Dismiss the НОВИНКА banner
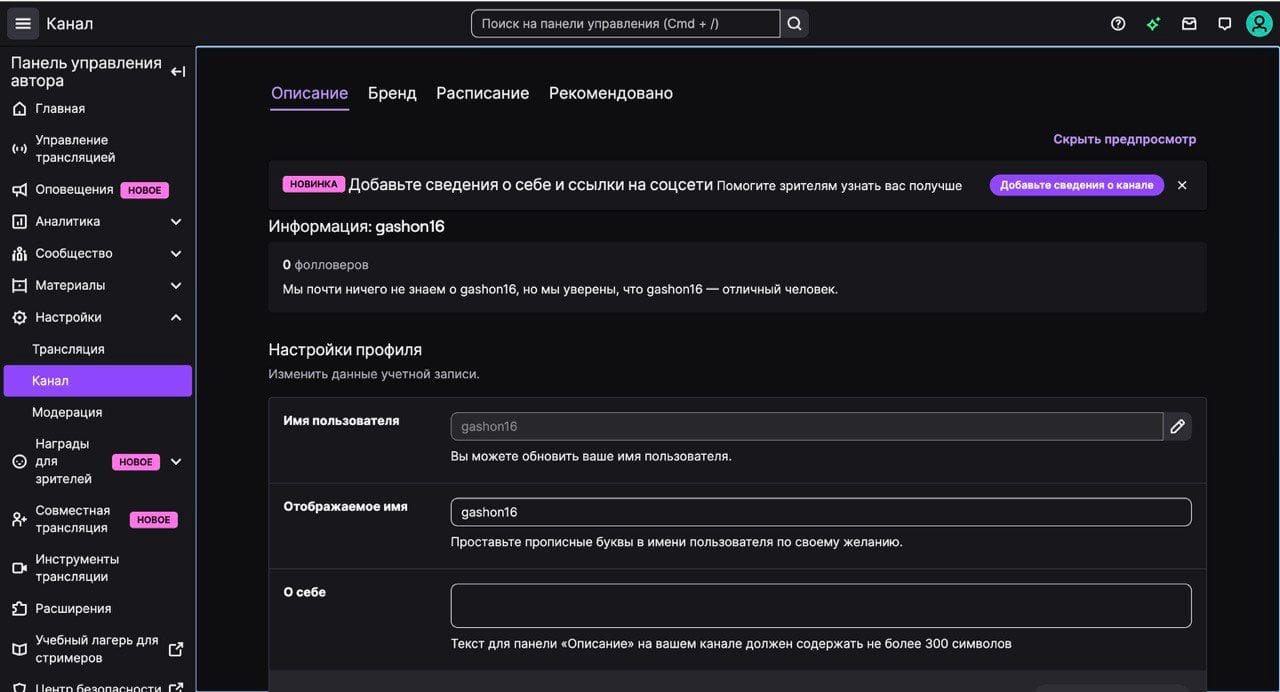This screenshot has height=692, width=1280. [1182, 185]
